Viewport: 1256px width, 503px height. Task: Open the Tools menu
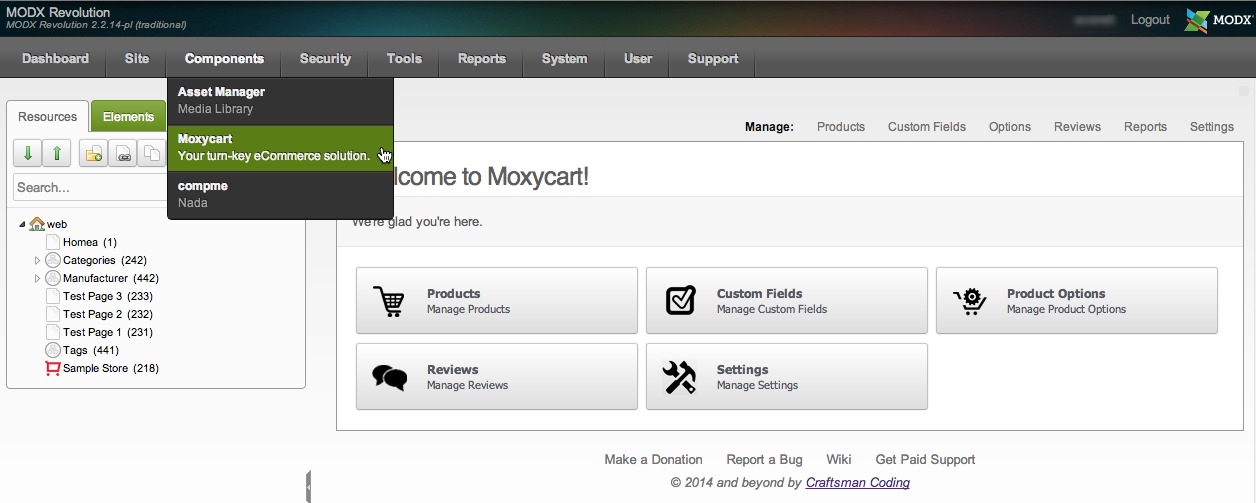(x=404, y=59)
